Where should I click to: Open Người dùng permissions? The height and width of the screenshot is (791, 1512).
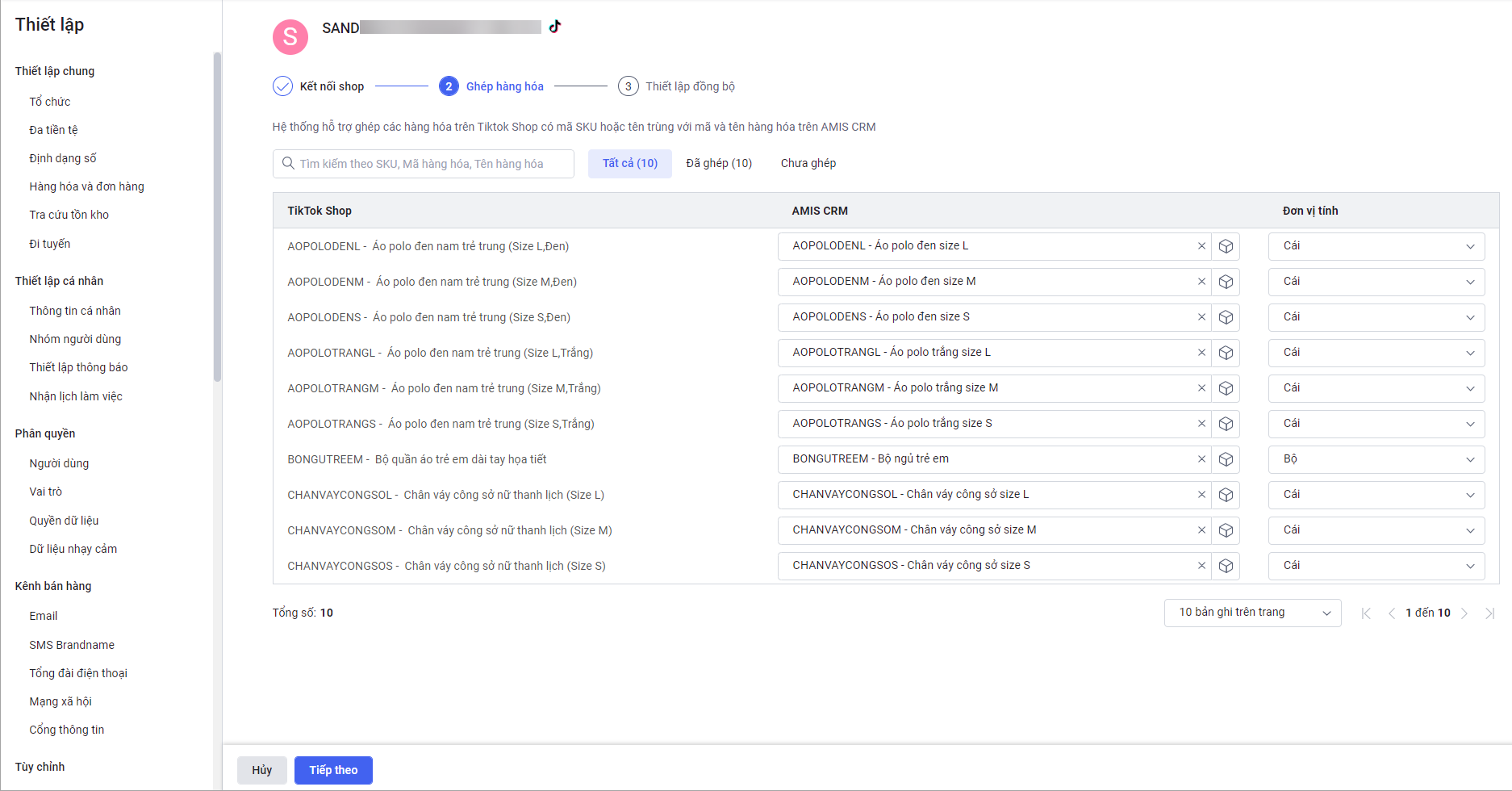(x=59, y=463)
